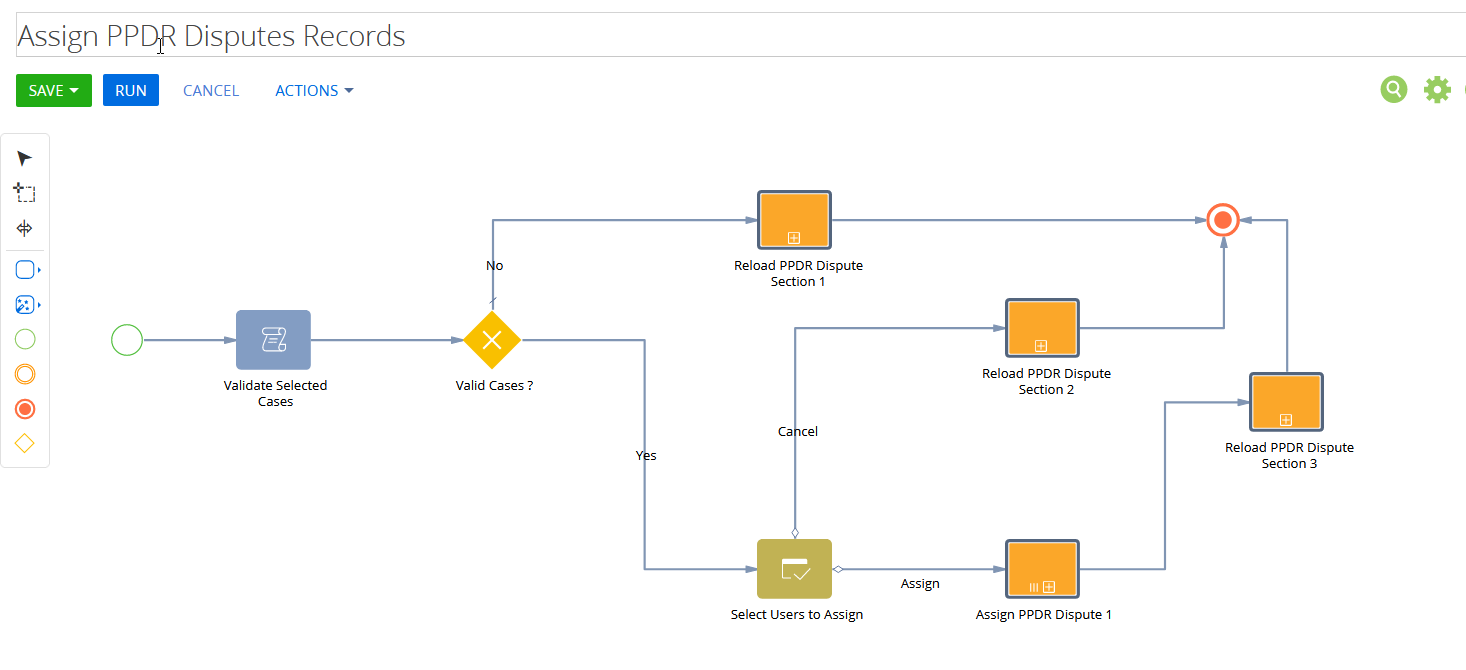Select the Select Users to Assign user task
Screen dimensions: 1466x670
[795, 569]
